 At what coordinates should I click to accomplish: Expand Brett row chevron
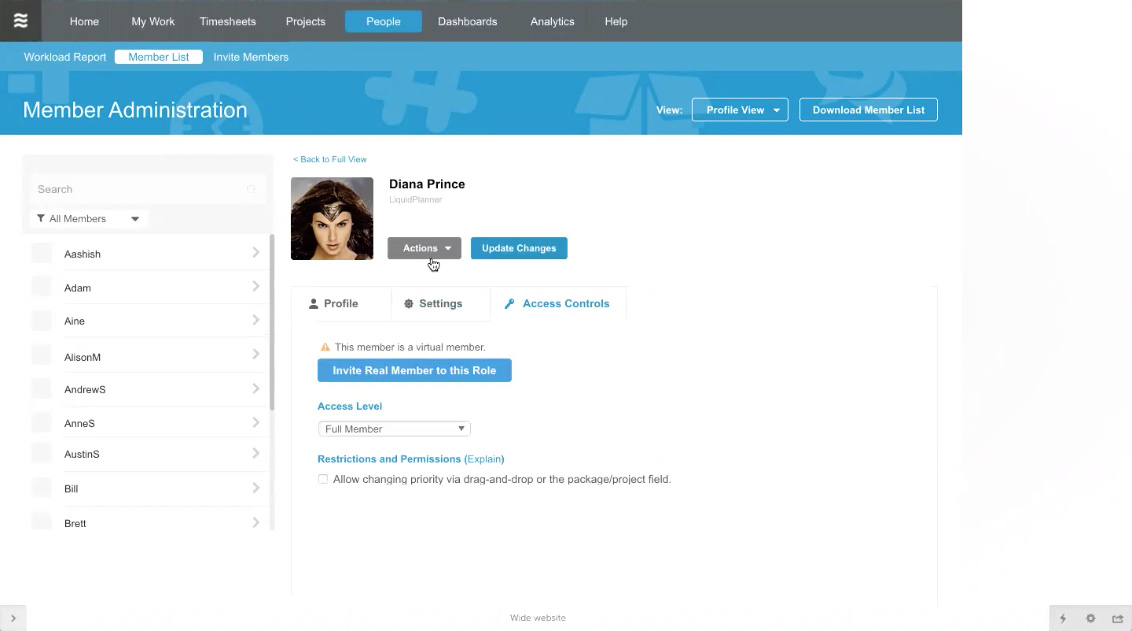pos(256,522)
